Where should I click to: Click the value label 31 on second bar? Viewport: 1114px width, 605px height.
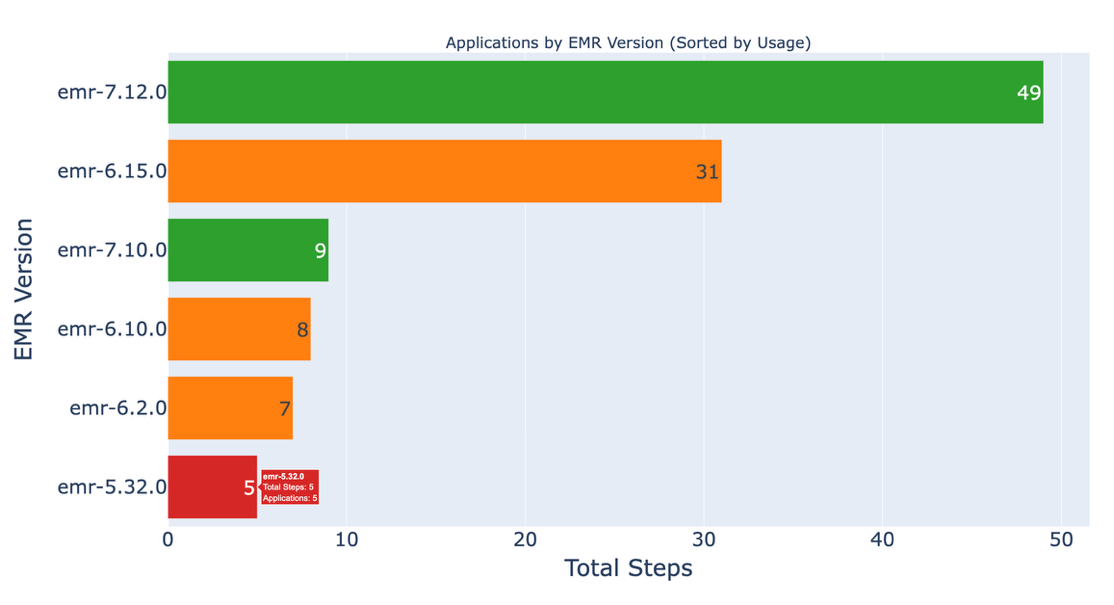point(707,172)
